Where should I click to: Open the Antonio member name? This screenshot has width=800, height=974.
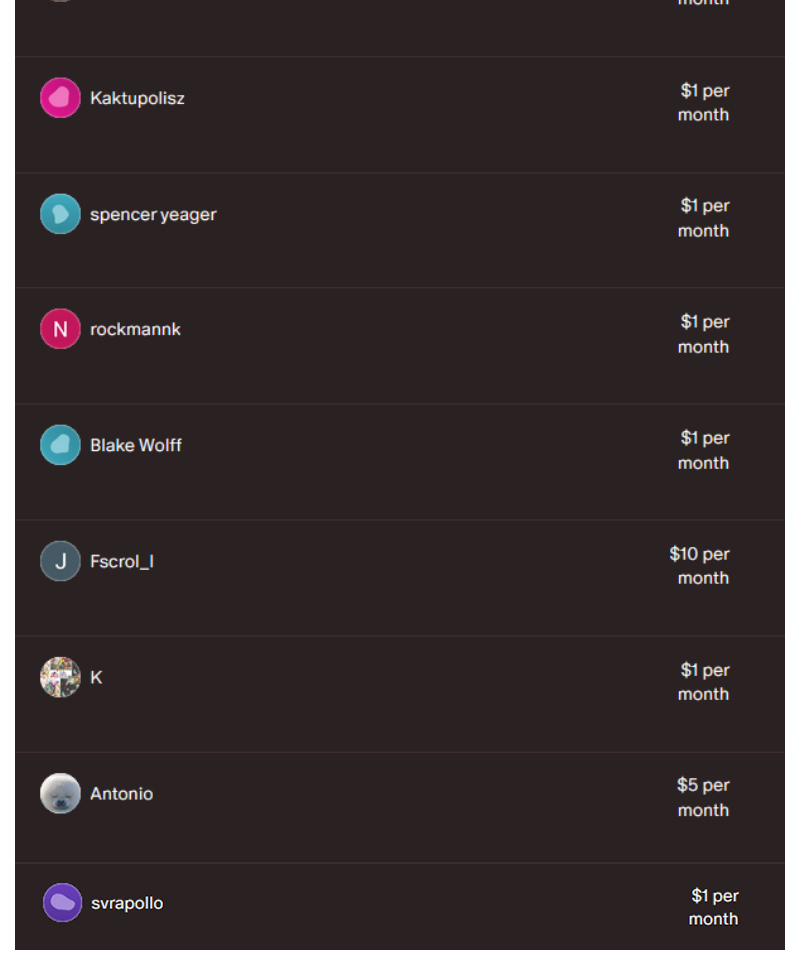click(122, 794)
